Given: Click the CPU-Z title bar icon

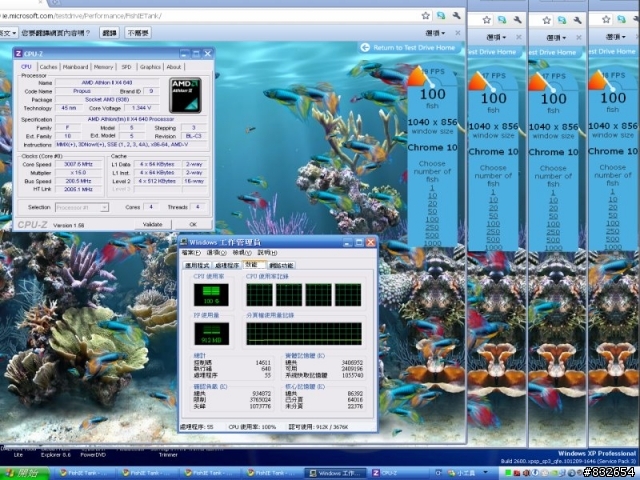Looking at the screenshot, I should [x=18, y=54].
